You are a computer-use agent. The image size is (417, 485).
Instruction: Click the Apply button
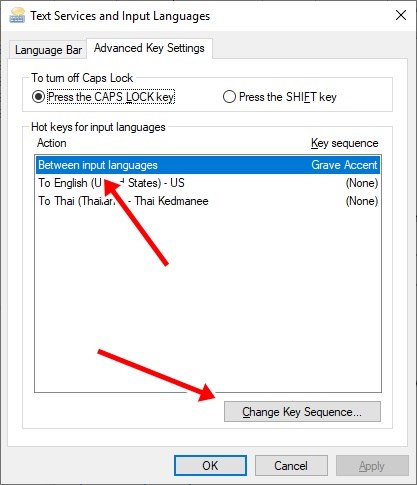pos(372,466)
